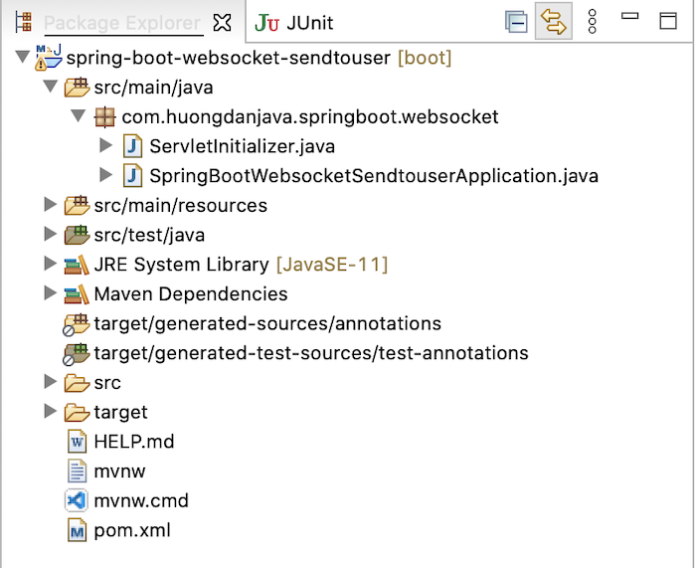Image resolution: width=696 pixels, height=568 pixels.
Task: Expand the src/main/resources folder
Action: 51,205
